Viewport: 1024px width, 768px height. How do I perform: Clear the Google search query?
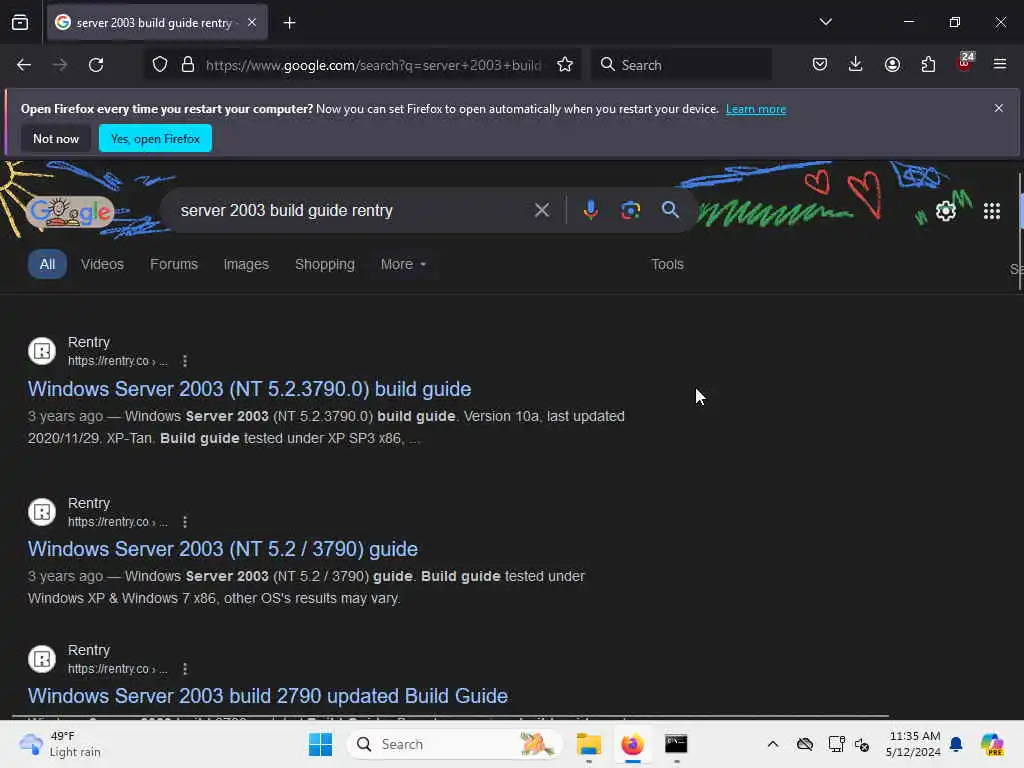[541, 210]
